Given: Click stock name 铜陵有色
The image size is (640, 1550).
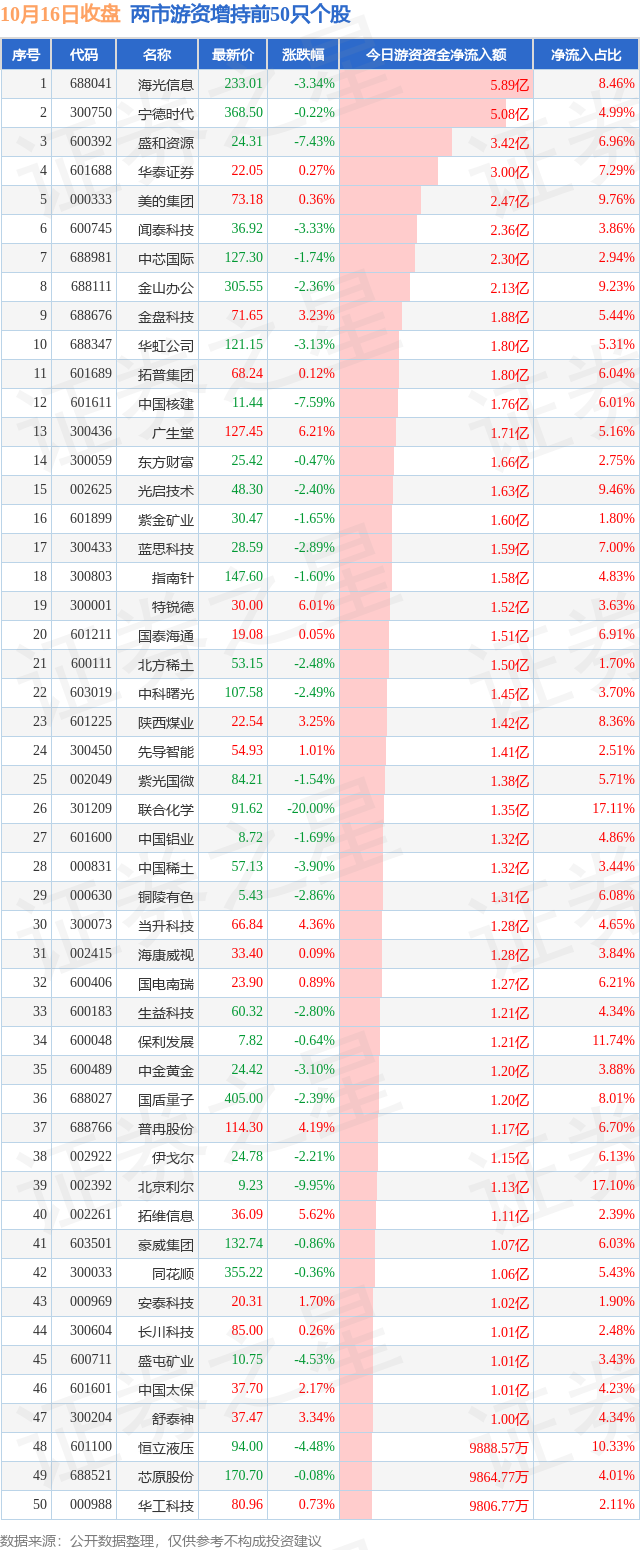Looking at the screenshot, I should (166, 896).
